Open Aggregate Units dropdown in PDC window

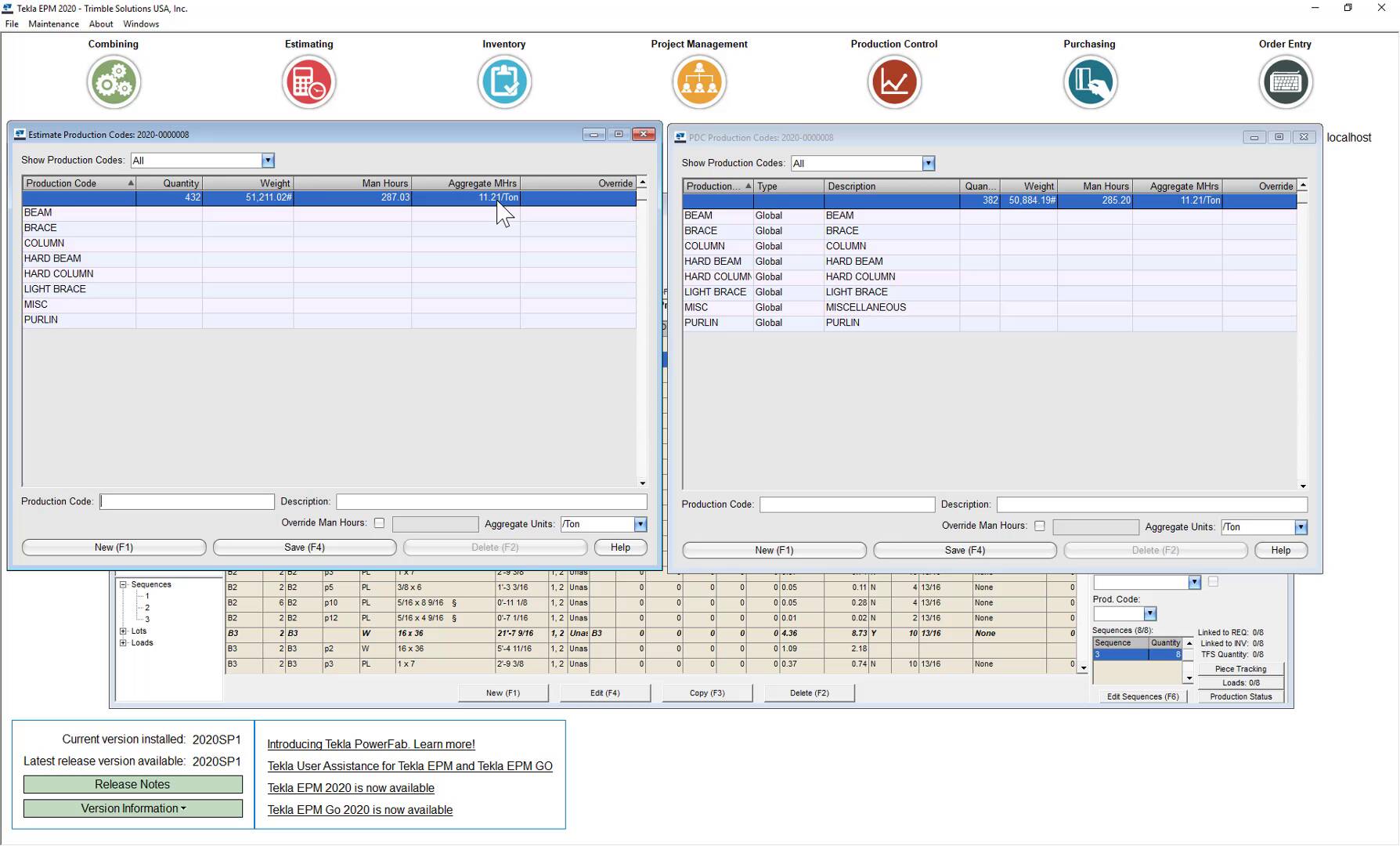coord(1301,527)
